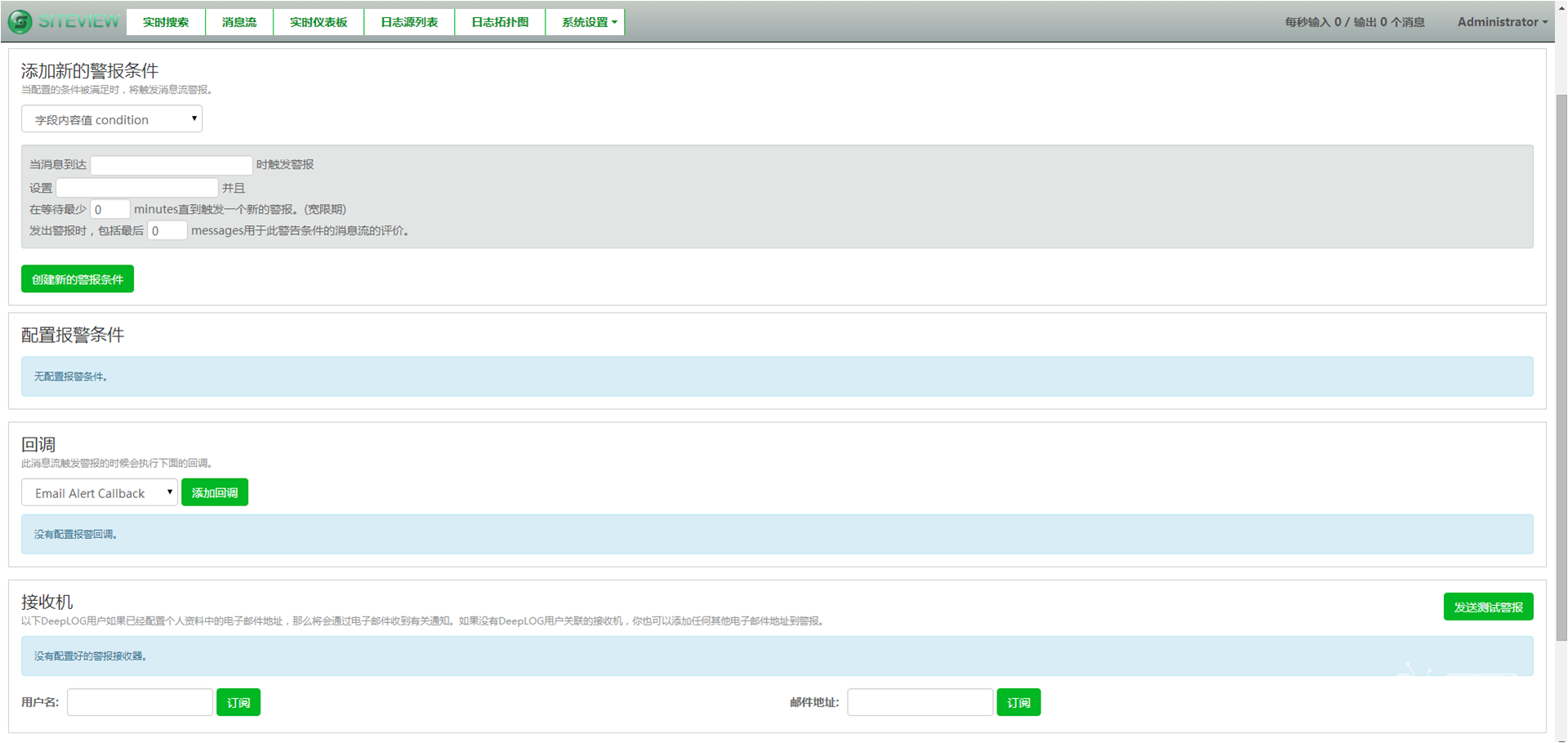This screenshot has height=743, width=1568.
Task: Click the 用户名 text field
Action: click(140, 702)
